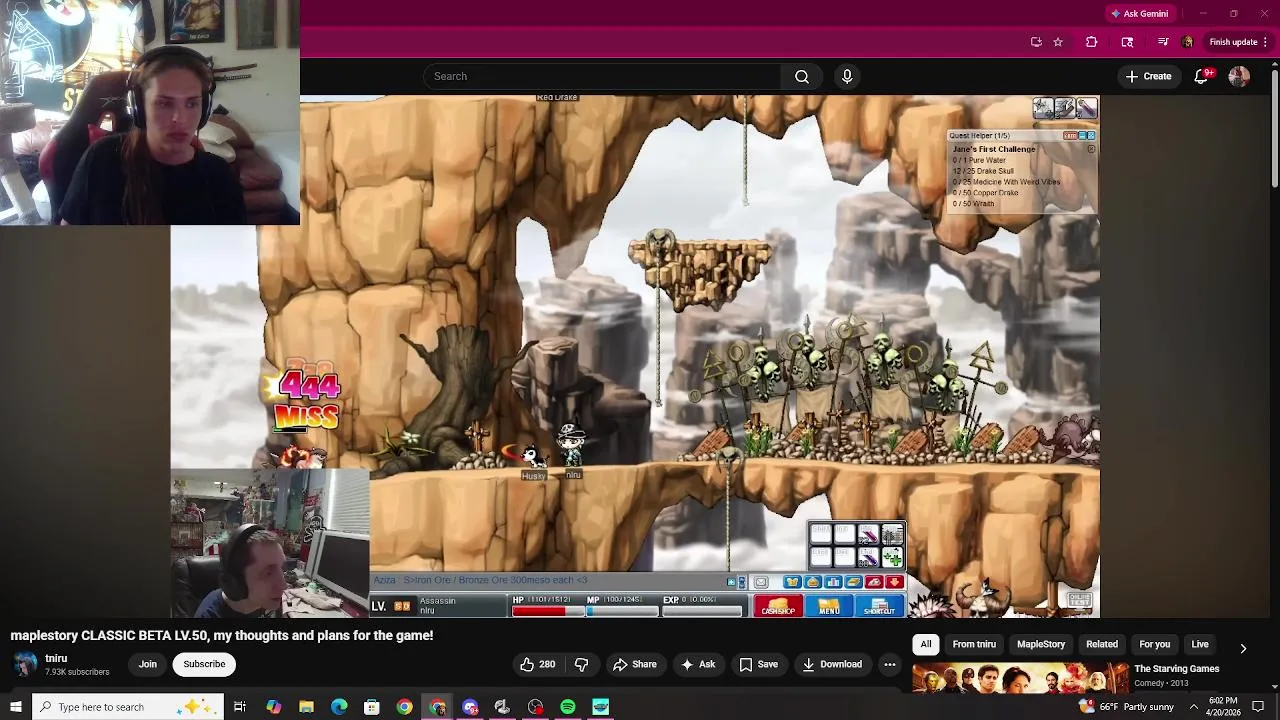1280x720 pixels.
Task: Show more chips with the right arrow
Action: click(1243, 648)
